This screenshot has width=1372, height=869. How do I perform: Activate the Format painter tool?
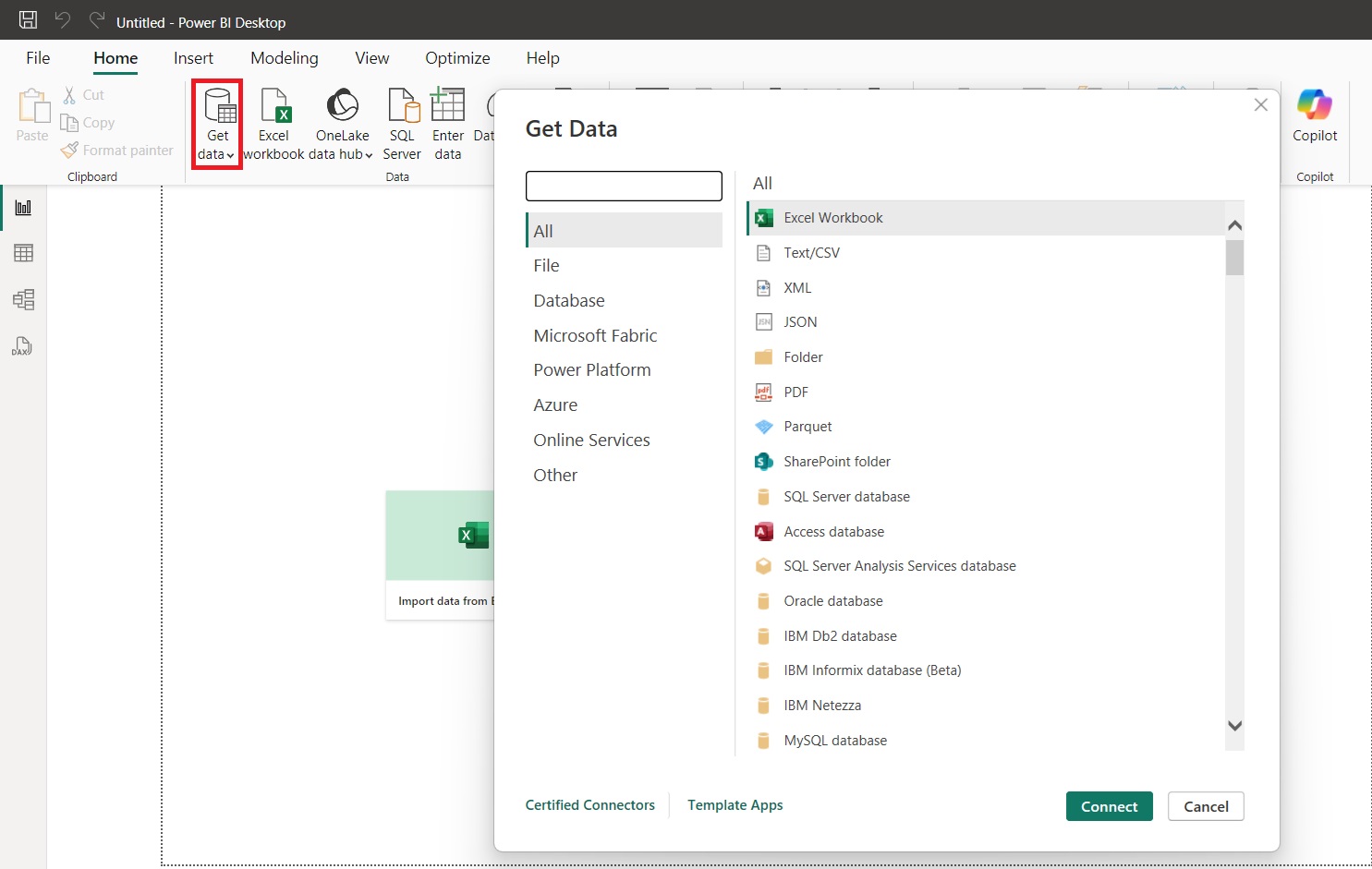point(117,150)
